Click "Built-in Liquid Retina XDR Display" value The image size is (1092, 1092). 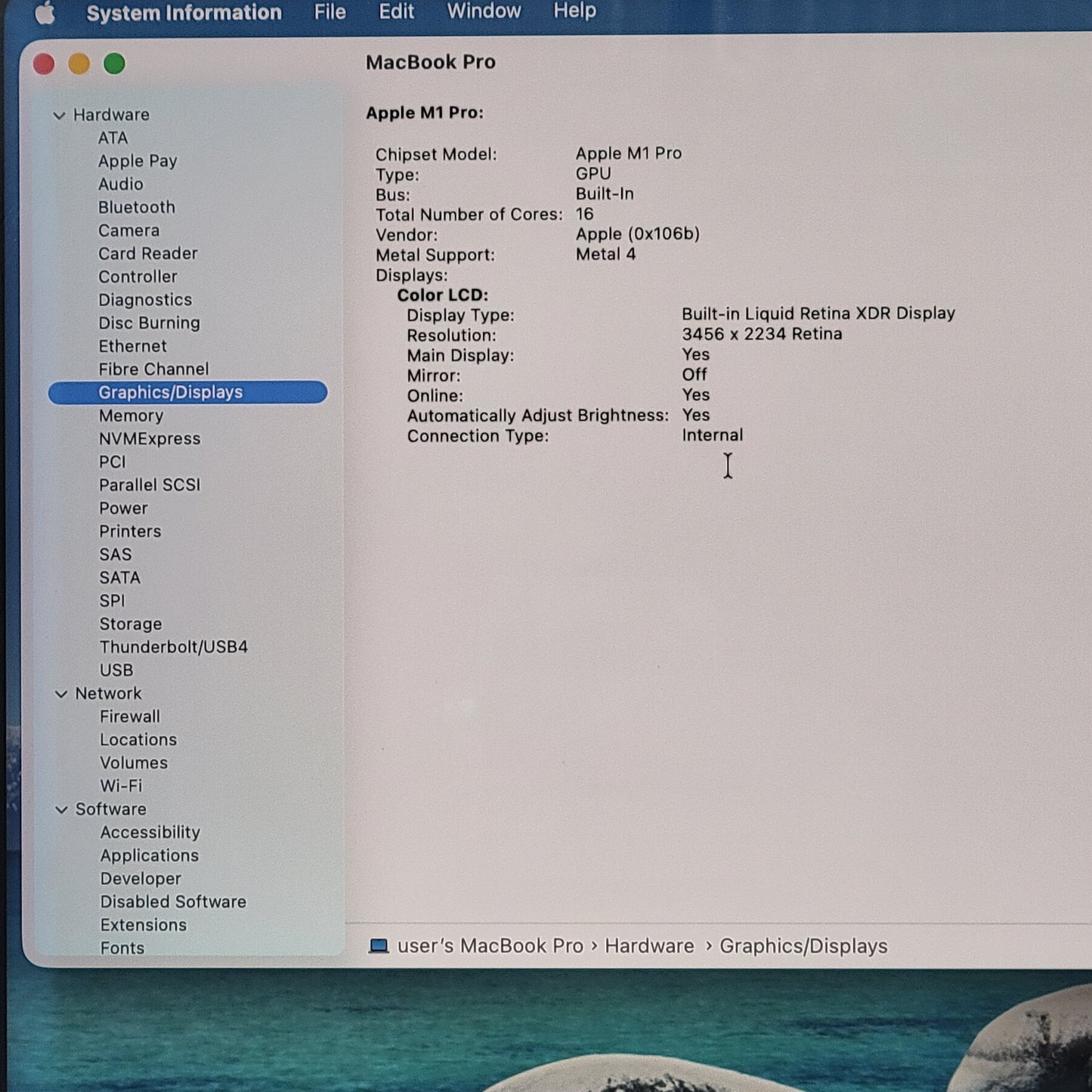click(x=818, y=314)
